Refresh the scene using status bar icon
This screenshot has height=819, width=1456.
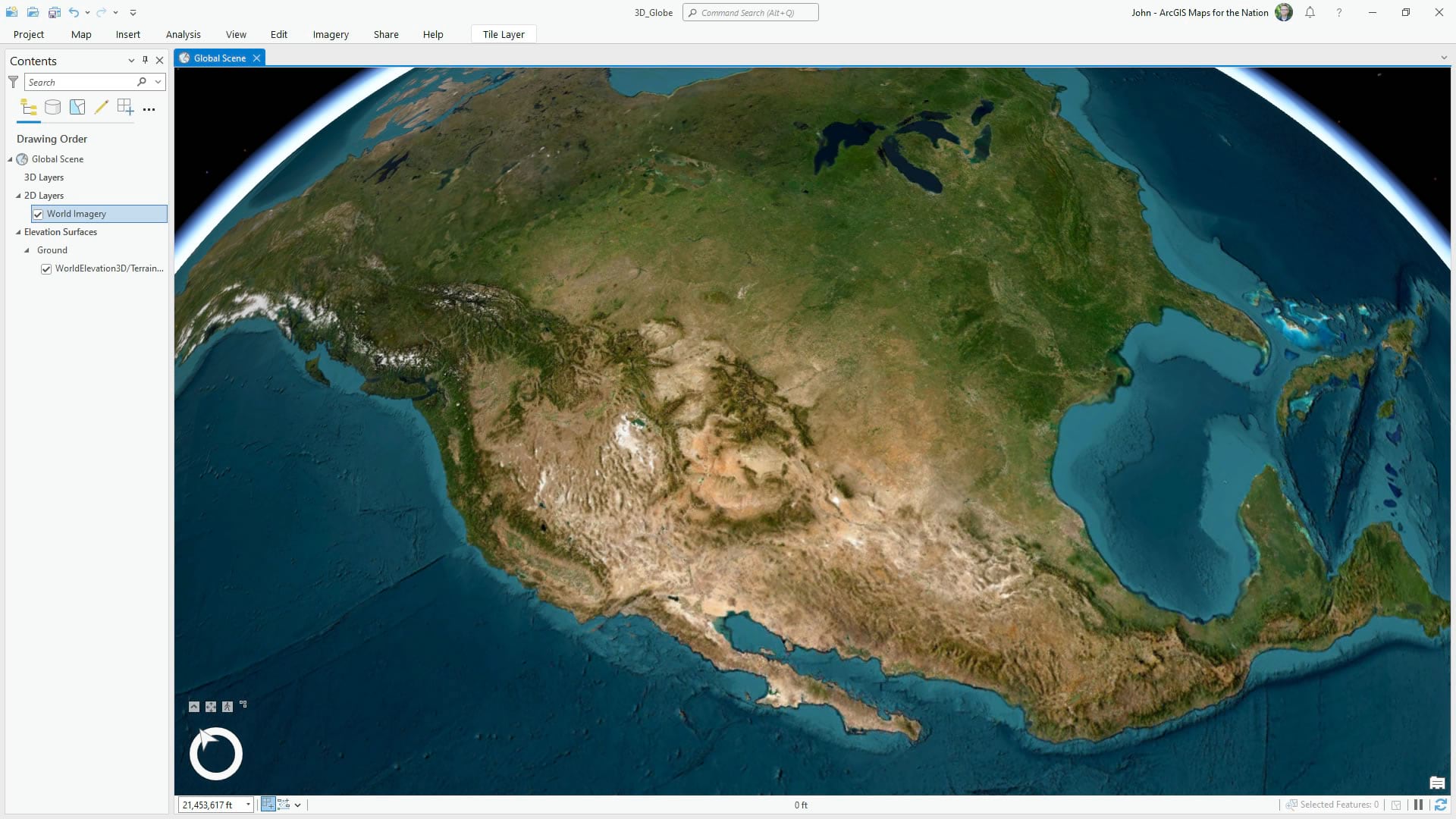coord(1440,805)
